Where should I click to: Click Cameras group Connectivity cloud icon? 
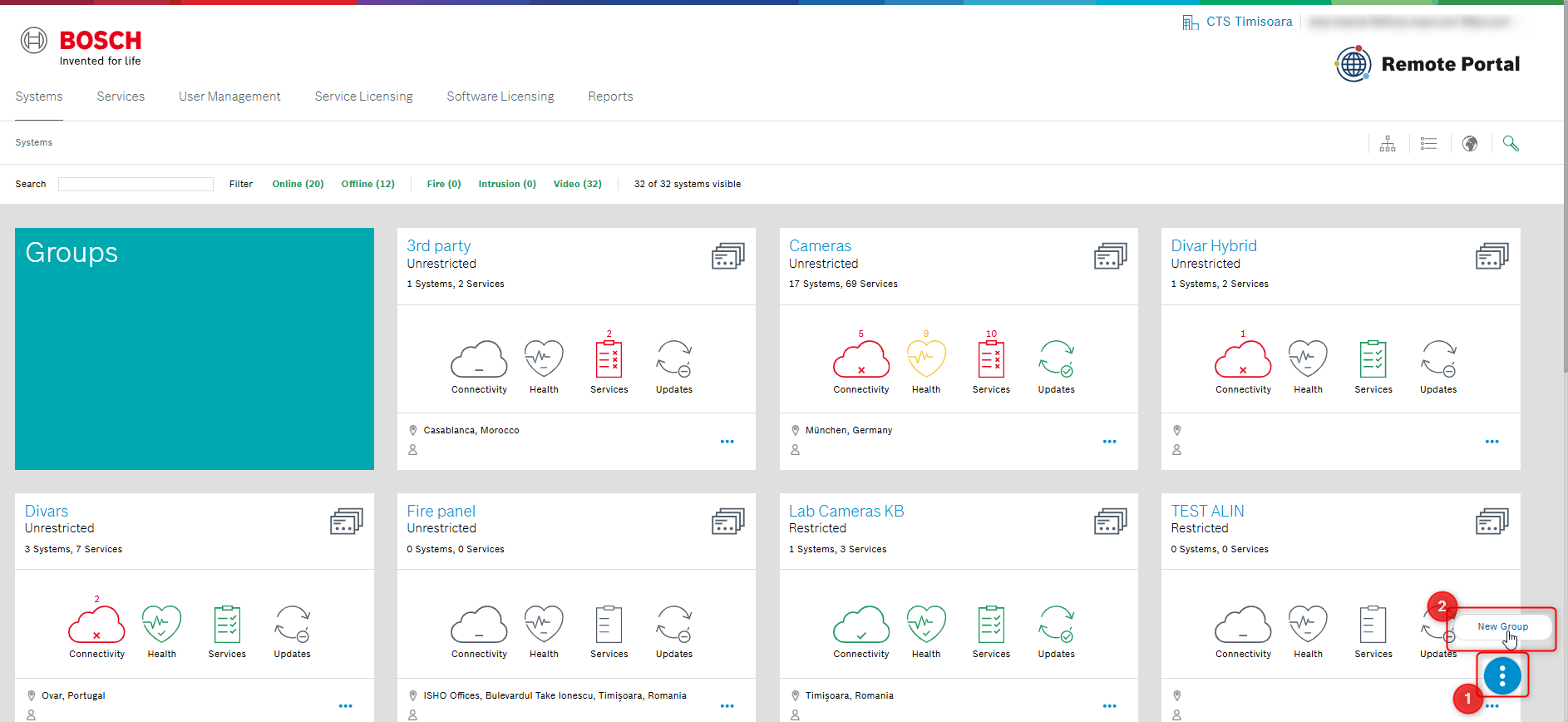860,359
